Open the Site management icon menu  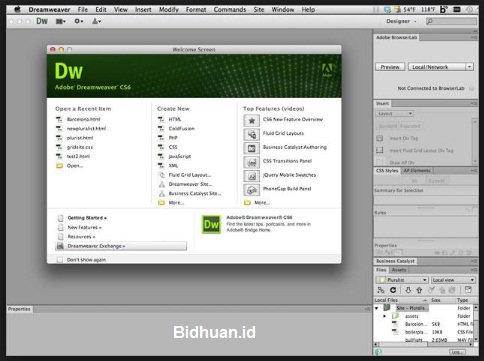click(96, 21)
